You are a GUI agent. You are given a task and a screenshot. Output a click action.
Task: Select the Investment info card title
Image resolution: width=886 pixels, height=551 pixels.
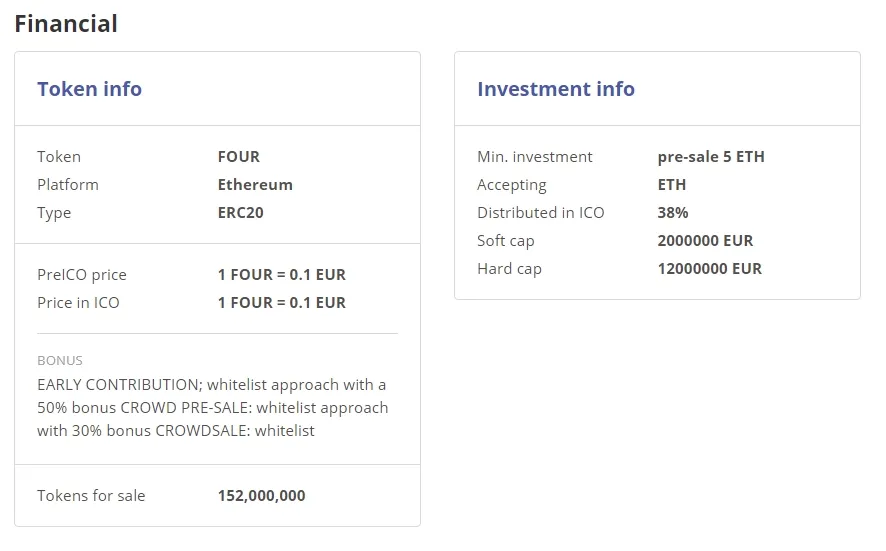pyautogui.click(x=556, y=89)
